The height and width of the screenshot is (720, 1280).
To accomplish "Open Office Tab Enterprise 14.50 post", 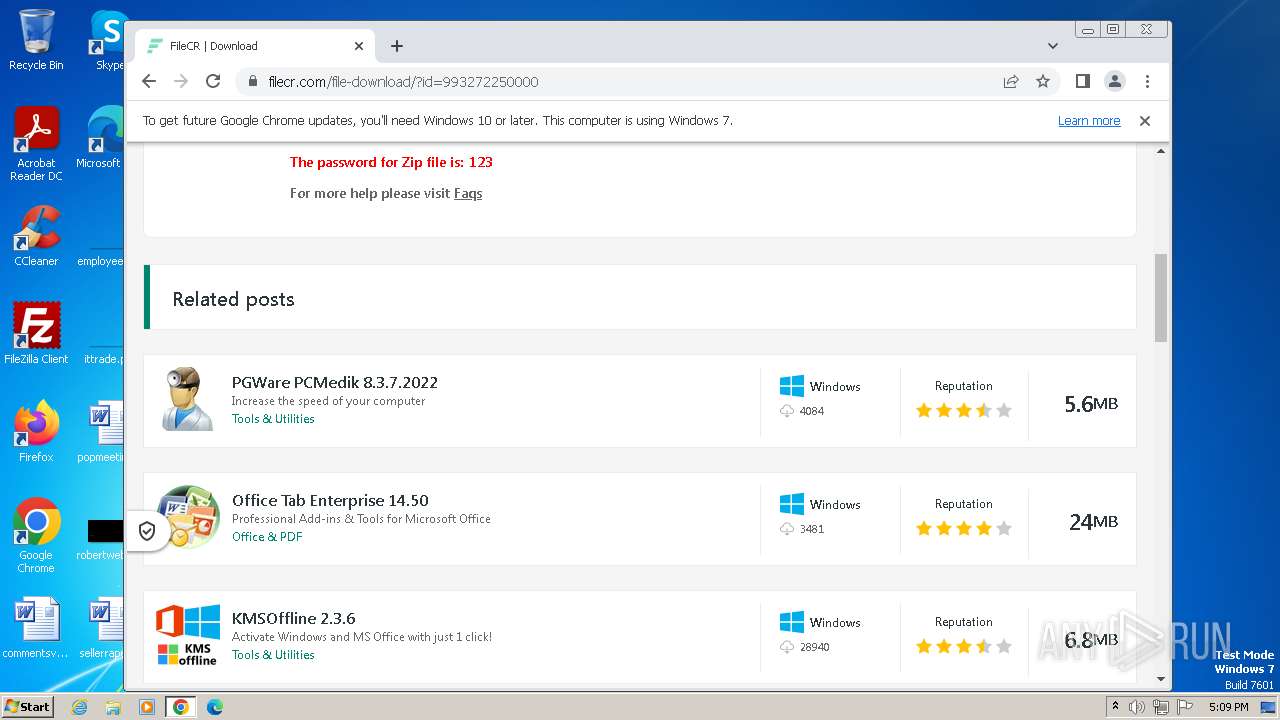I will tap(330, 500).
